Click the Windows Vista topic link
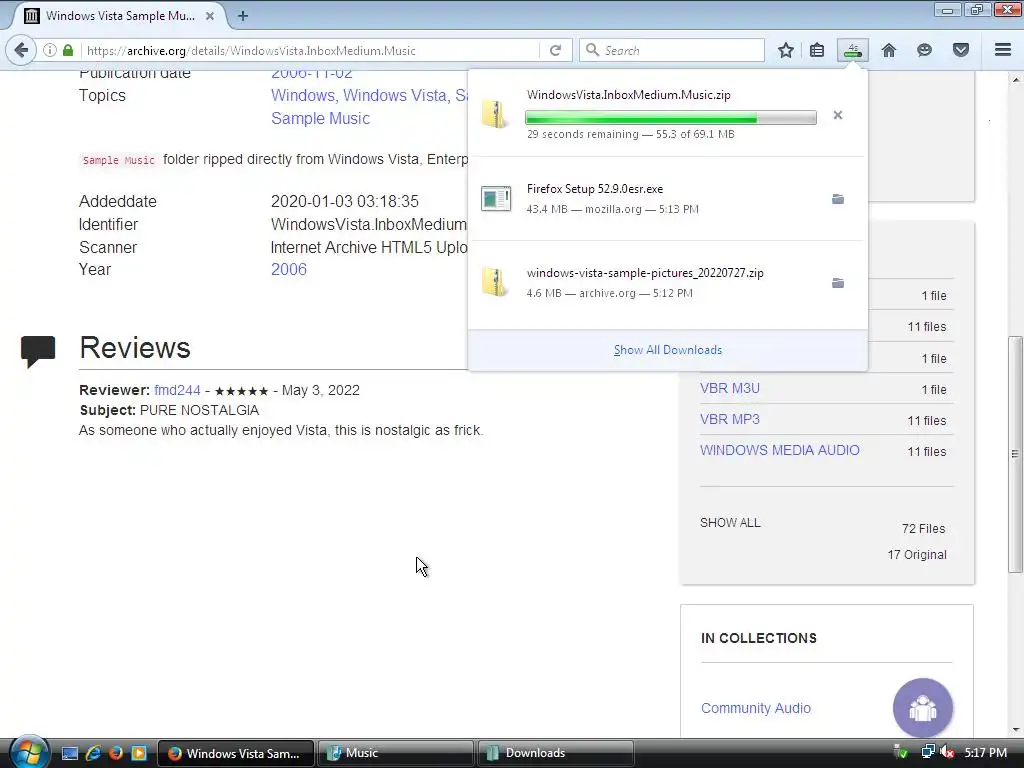 pyautogui.click(x=395, y=95)
